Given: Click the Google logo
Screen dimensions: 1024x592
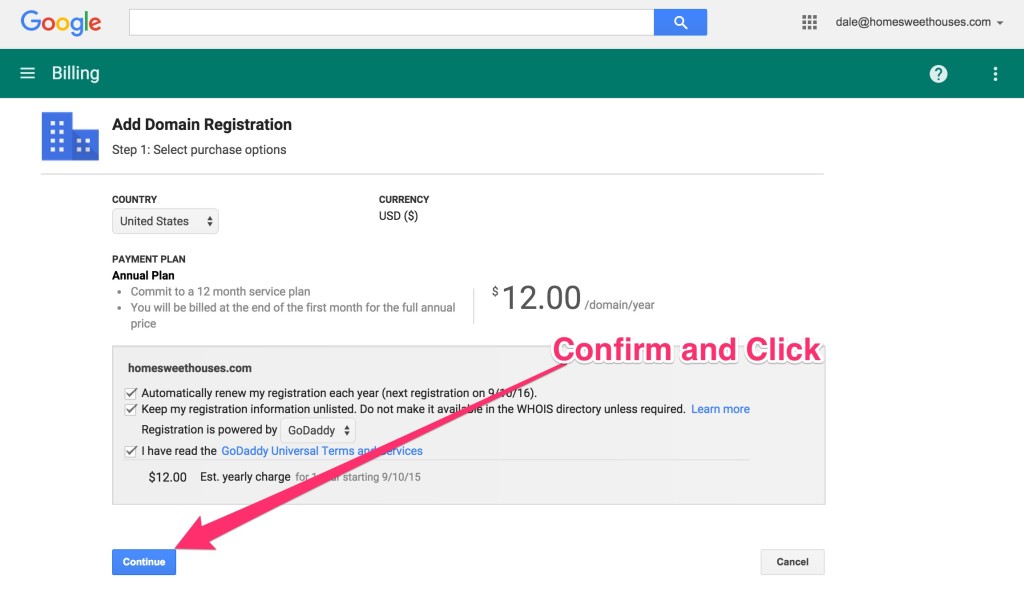Looking at the screenshot, I should tap(60, 22).
